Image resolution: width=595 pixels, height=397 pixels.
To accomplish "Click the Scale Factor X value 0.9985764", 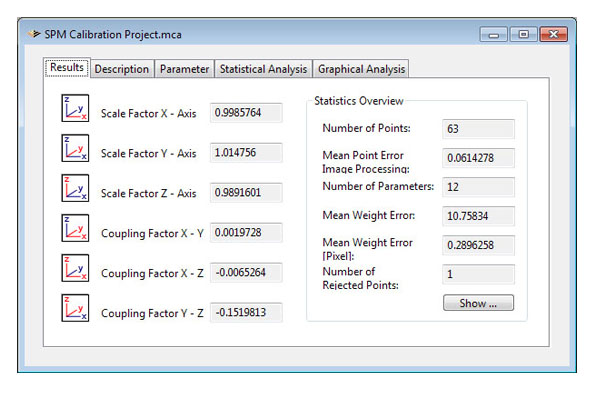I will (x=246, y=113).
